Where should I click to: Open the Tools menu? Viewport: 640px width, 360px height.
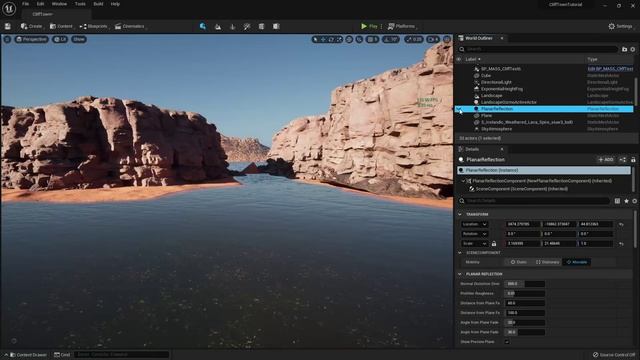point(80,4)
